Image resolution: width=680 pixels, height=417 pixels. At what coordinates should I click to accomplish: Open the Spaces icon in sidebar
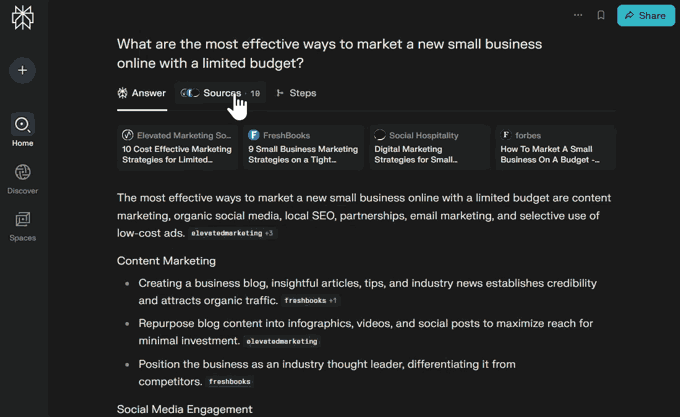[22, 220]
